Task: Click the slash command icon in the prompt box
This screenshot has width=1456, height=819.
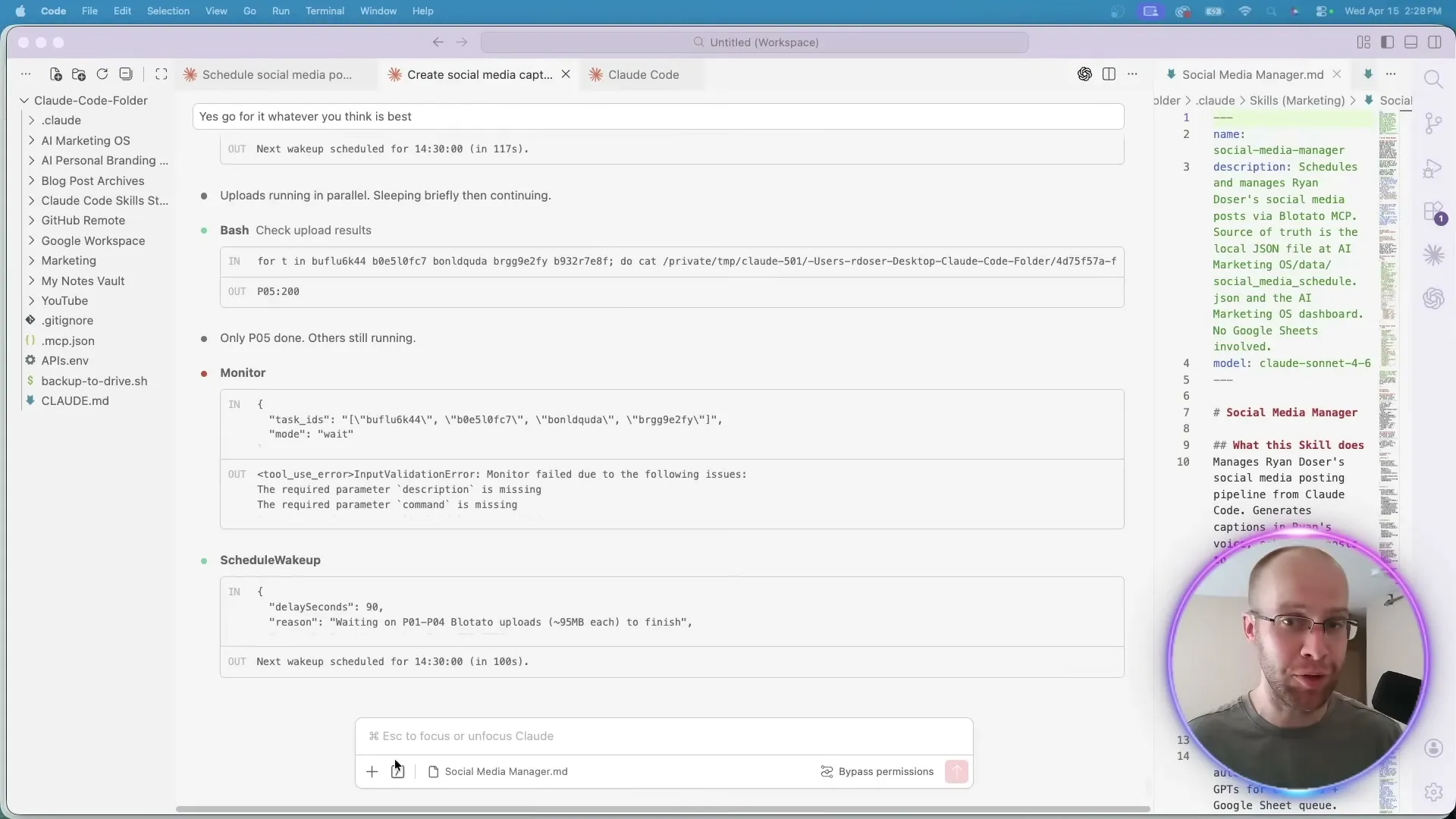Action: 397,771
